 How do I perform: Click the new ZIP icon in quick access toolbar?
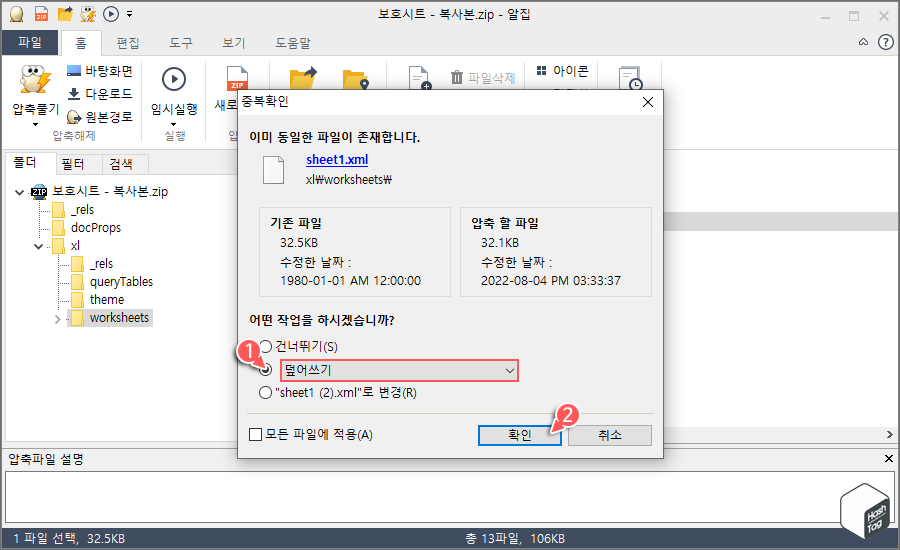41,14
